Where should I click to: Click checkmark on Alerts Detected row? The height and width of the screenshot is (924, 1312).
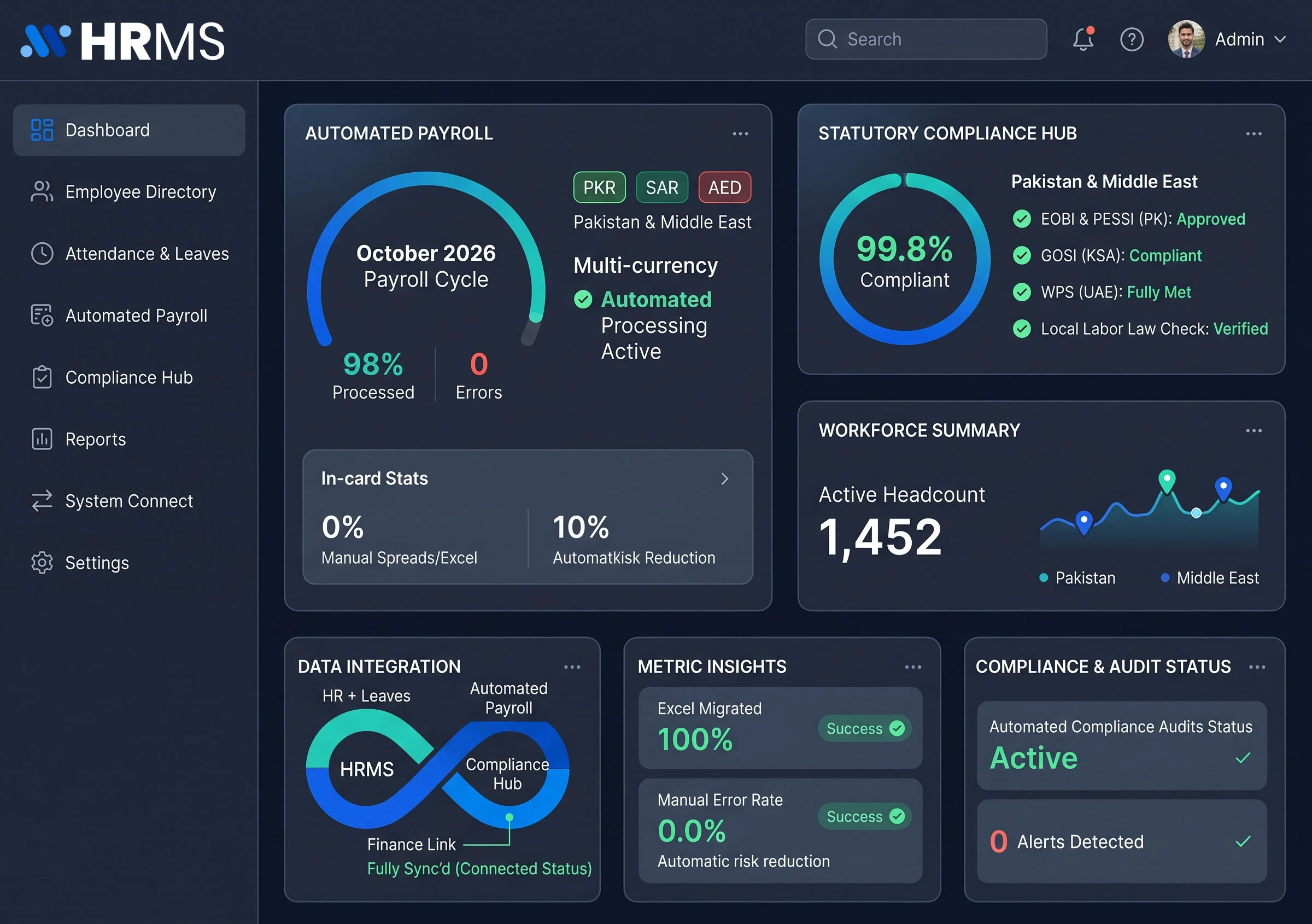1243,841
